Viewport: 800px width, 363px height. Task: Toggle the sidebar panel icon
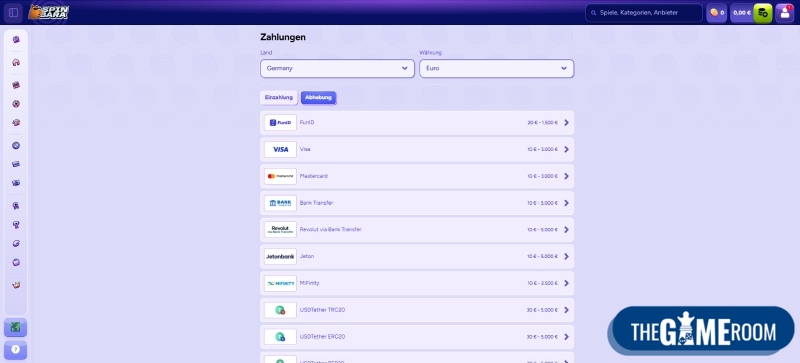13,12
